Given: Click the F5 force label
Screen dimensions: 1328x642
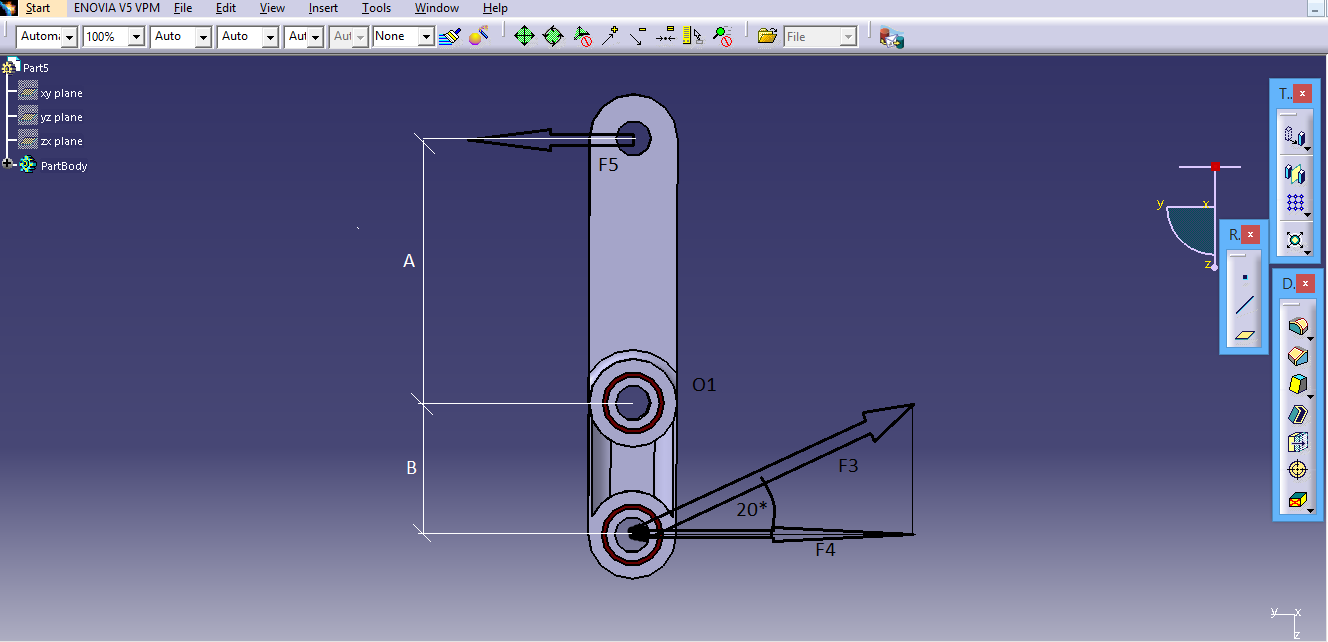Looking at the screenshot, I should 608,165.
